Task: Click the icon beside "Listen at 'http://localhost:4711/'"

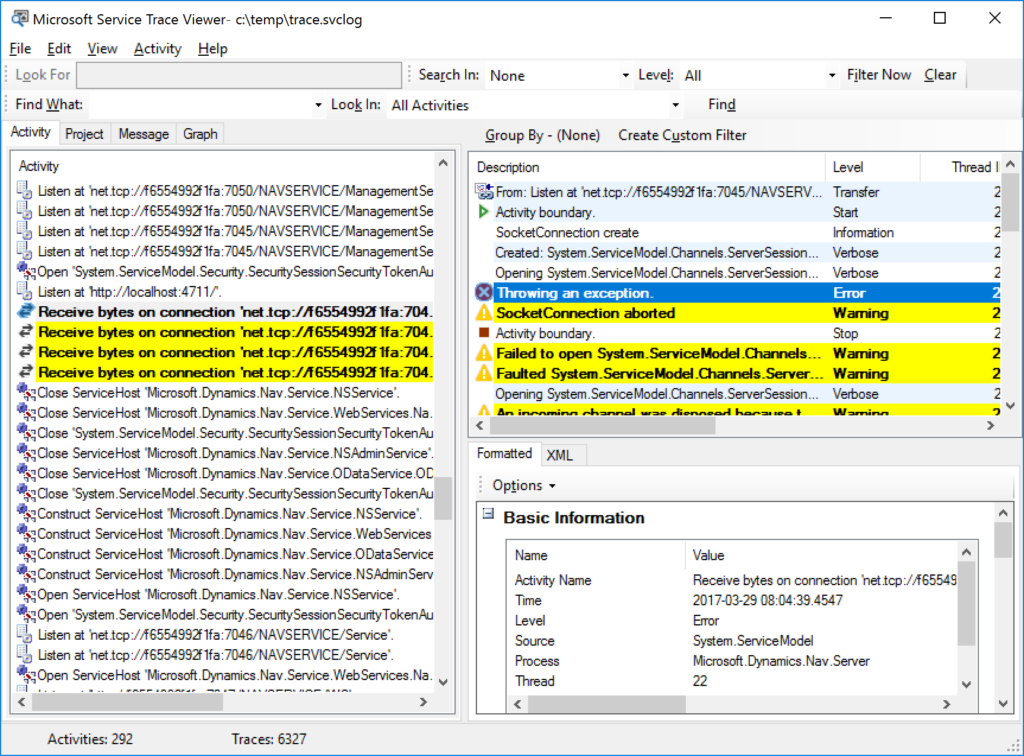Action: pyautogui.click(x=22, y=291)
